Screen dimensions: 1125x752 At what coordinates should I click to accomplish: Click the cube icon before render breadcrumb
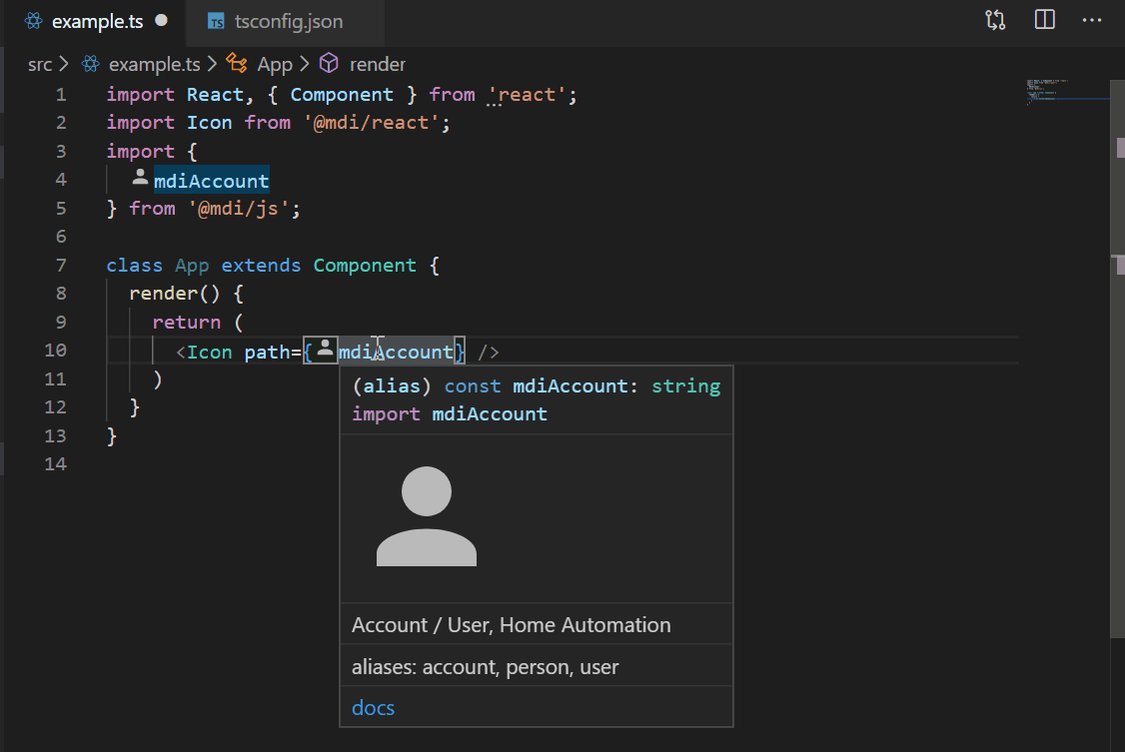pyautogui.click(x=329, y=63)
